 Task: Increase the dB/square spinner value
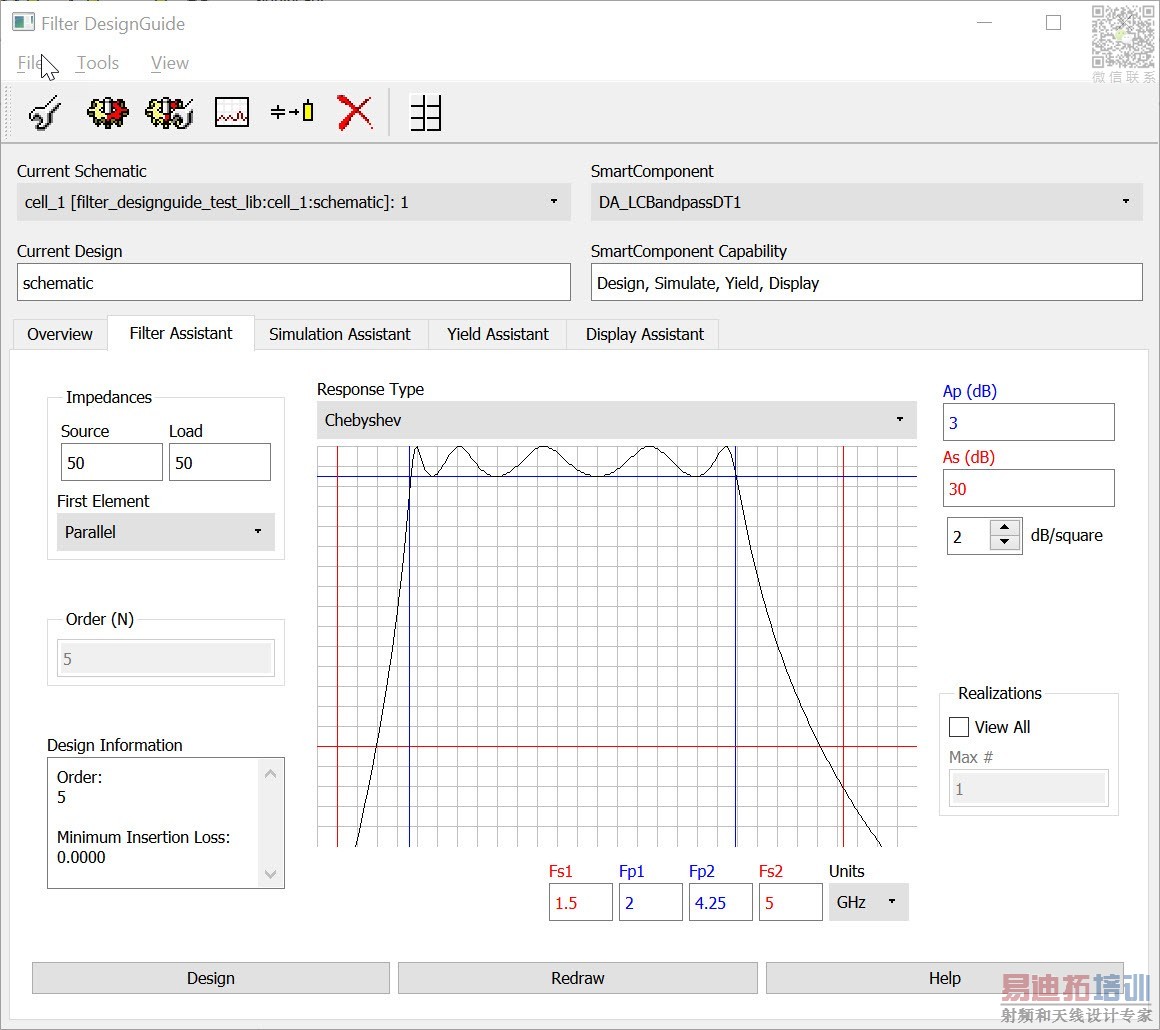pos(1004,528)
